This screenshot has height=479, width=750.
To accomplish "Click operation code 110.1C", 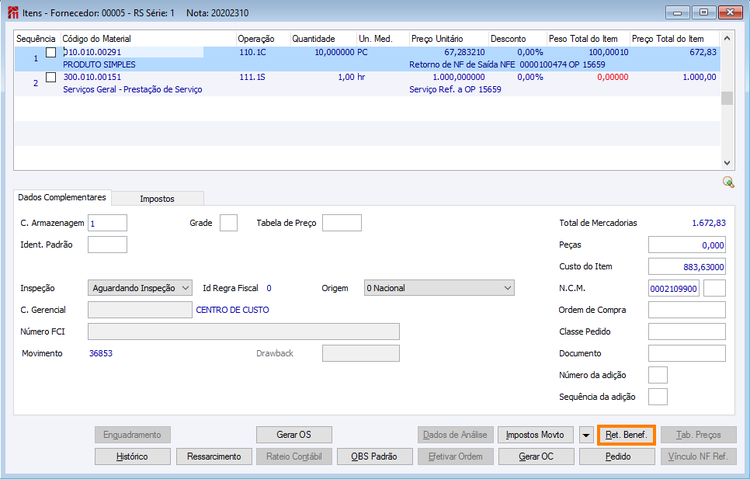I will click(x=253, y=52).
